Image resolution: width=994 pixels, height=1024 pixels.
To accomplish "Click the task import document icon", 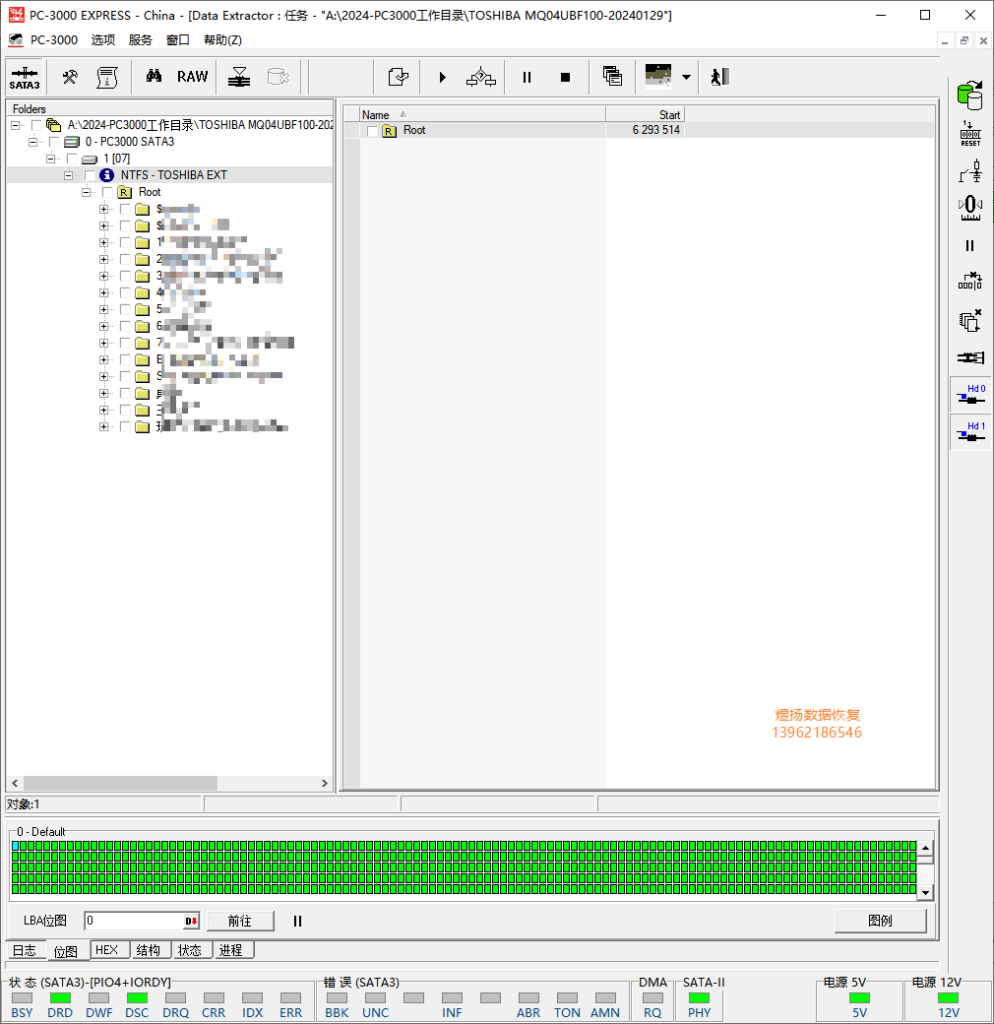I will click(x=398, y=77).
